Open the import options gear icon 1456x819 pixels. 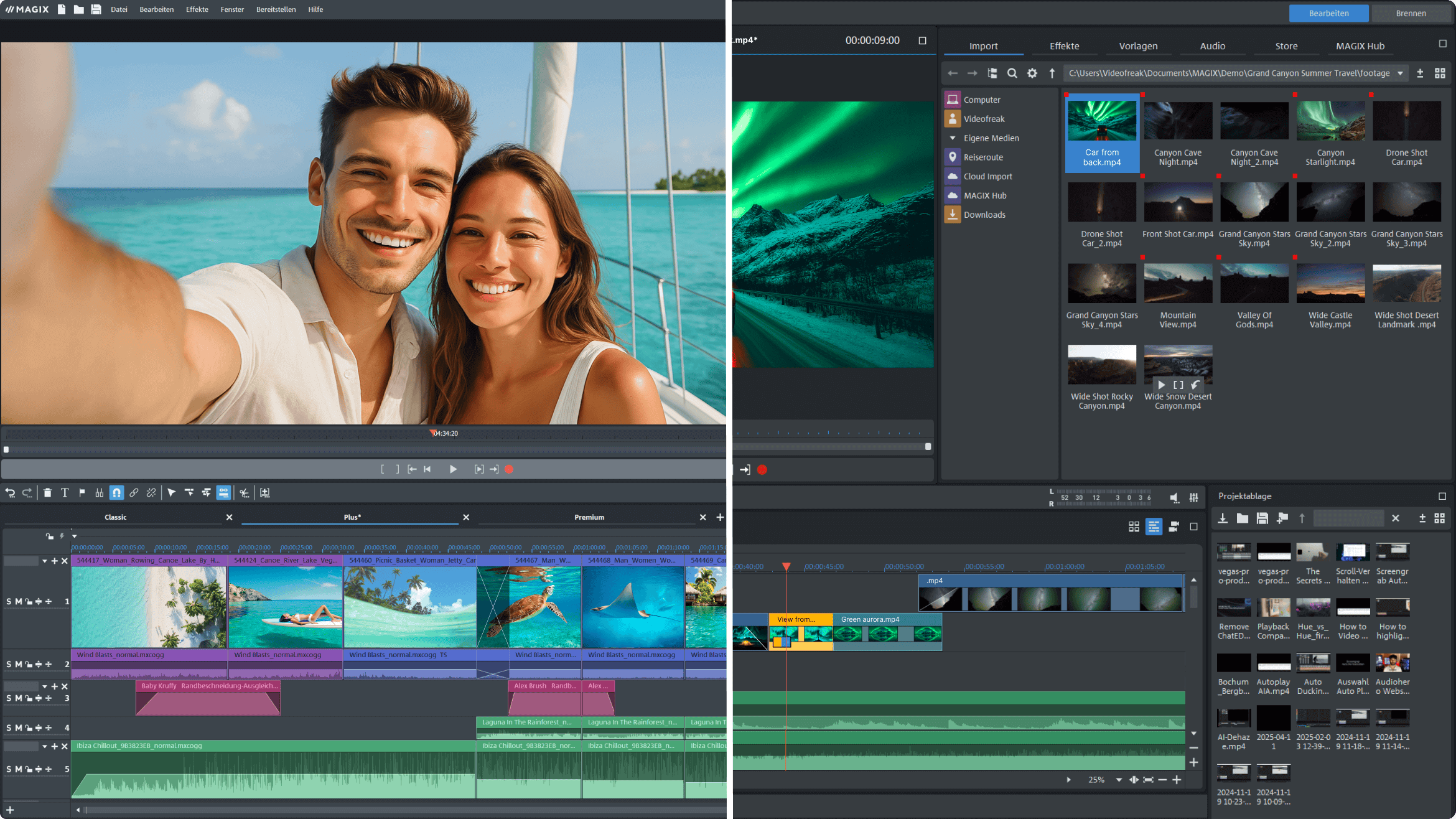[x=1032, y=73]
